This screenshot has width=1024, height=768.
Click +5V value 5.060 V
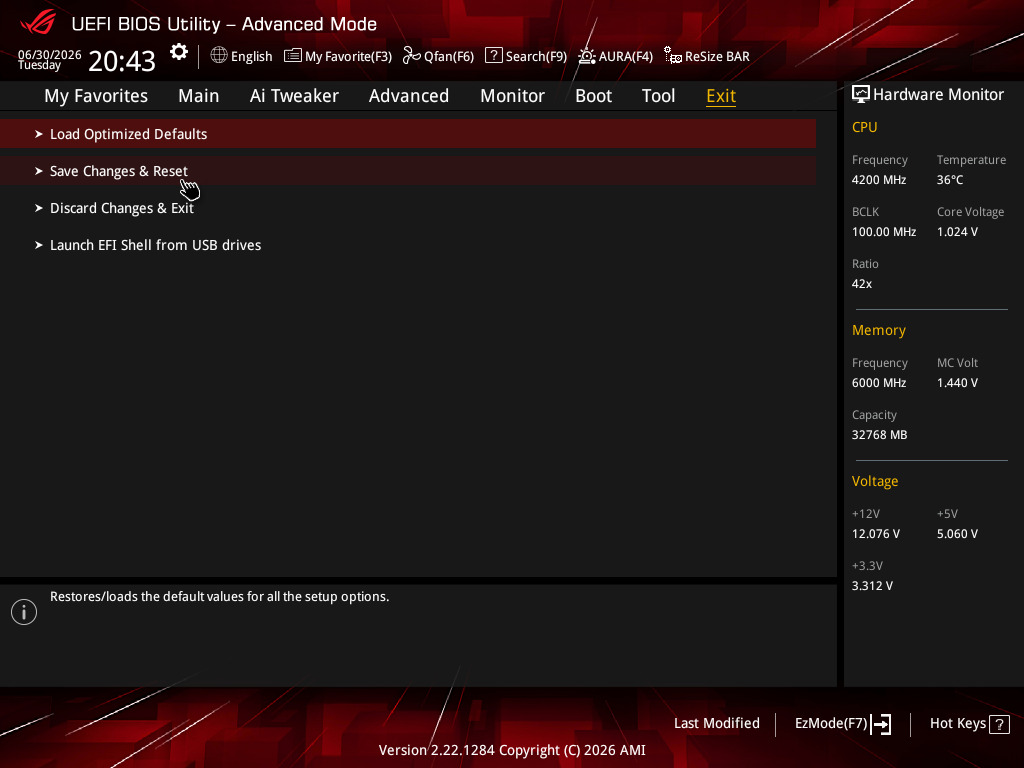pos(957,534)
